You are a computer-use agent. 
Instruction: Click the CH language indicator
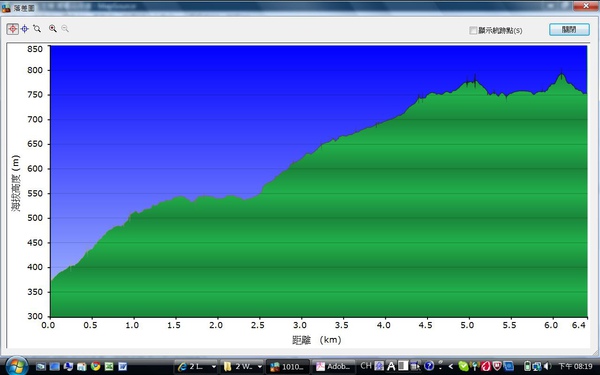tap(366, 366)
